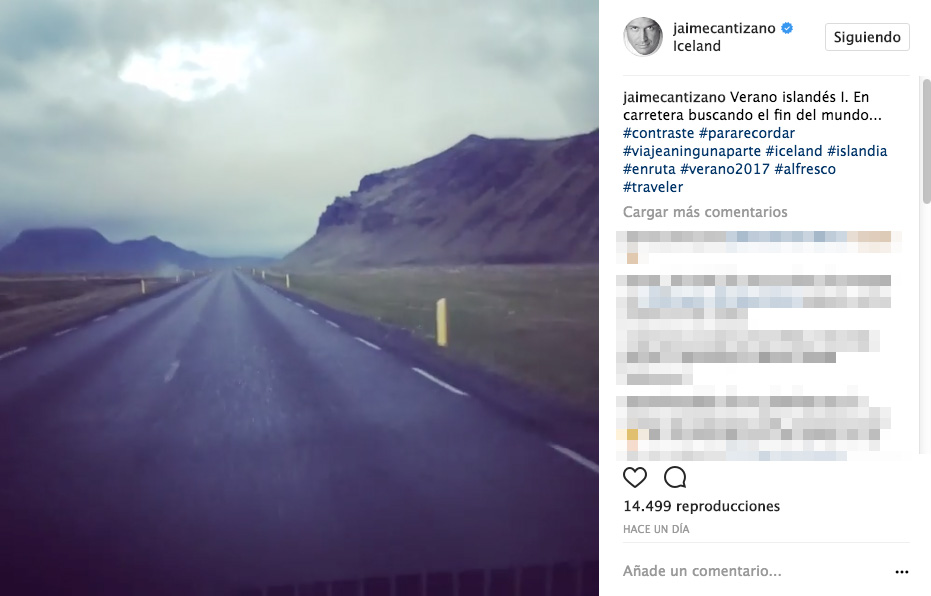Click the comments panel scrollbar
The height and width of the screenshot is (596, 931).
pos(926,141)
